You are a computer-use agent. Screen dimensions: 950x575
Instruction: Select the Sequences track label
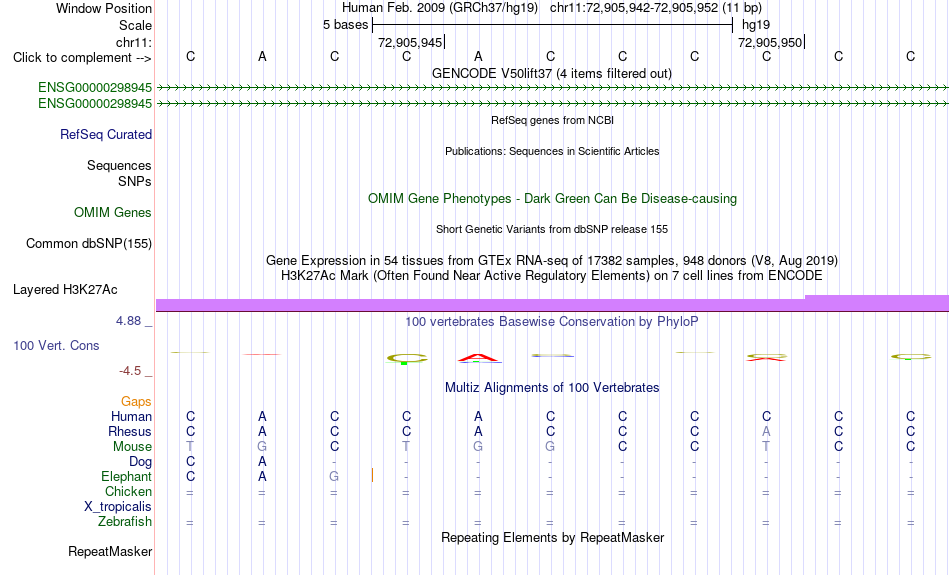click(x=119, y=165)
